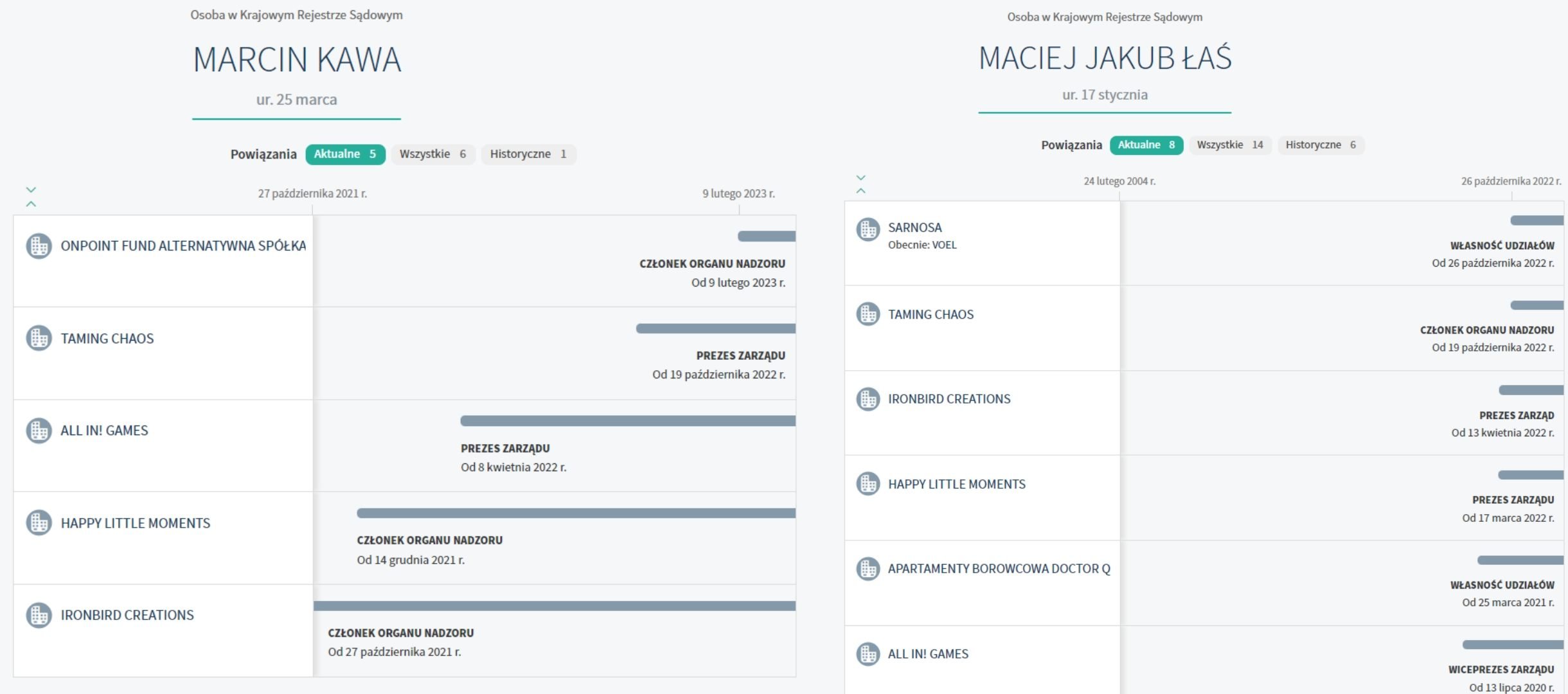The image size is (1568, 694).
Task: Click company icon beside ALL IN! GAMES in Maciej Łaś list
Action: (x=868, y=654)
